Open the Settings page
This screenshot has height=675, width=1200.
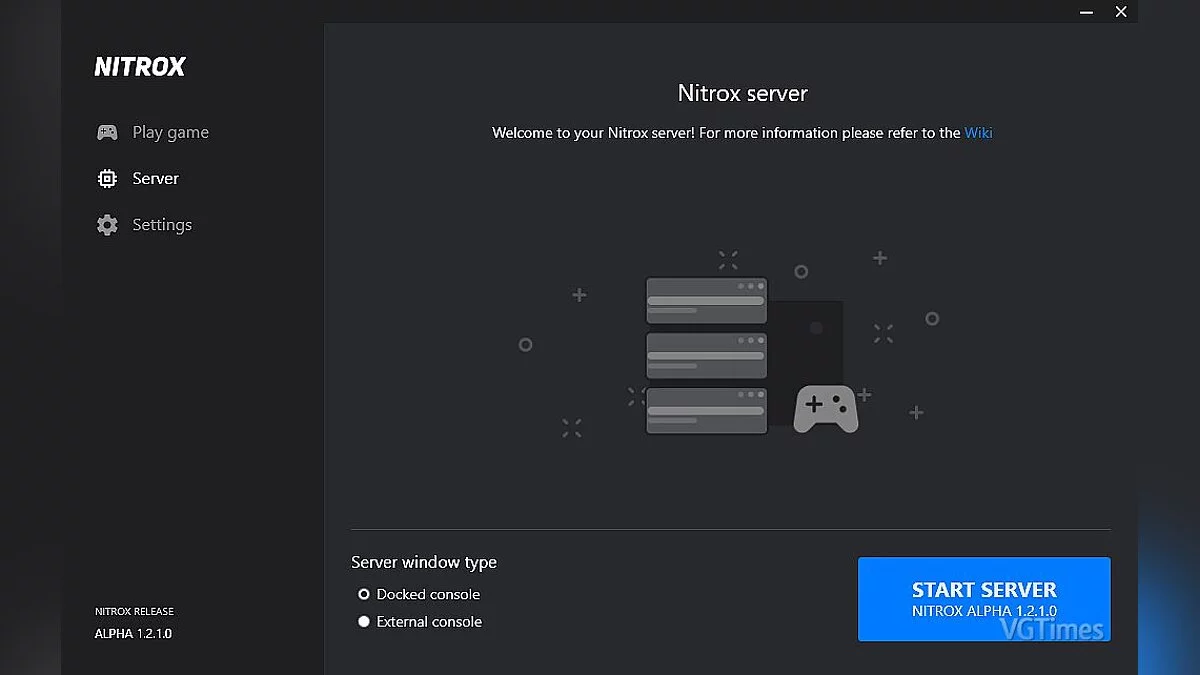tap(162, 225)
